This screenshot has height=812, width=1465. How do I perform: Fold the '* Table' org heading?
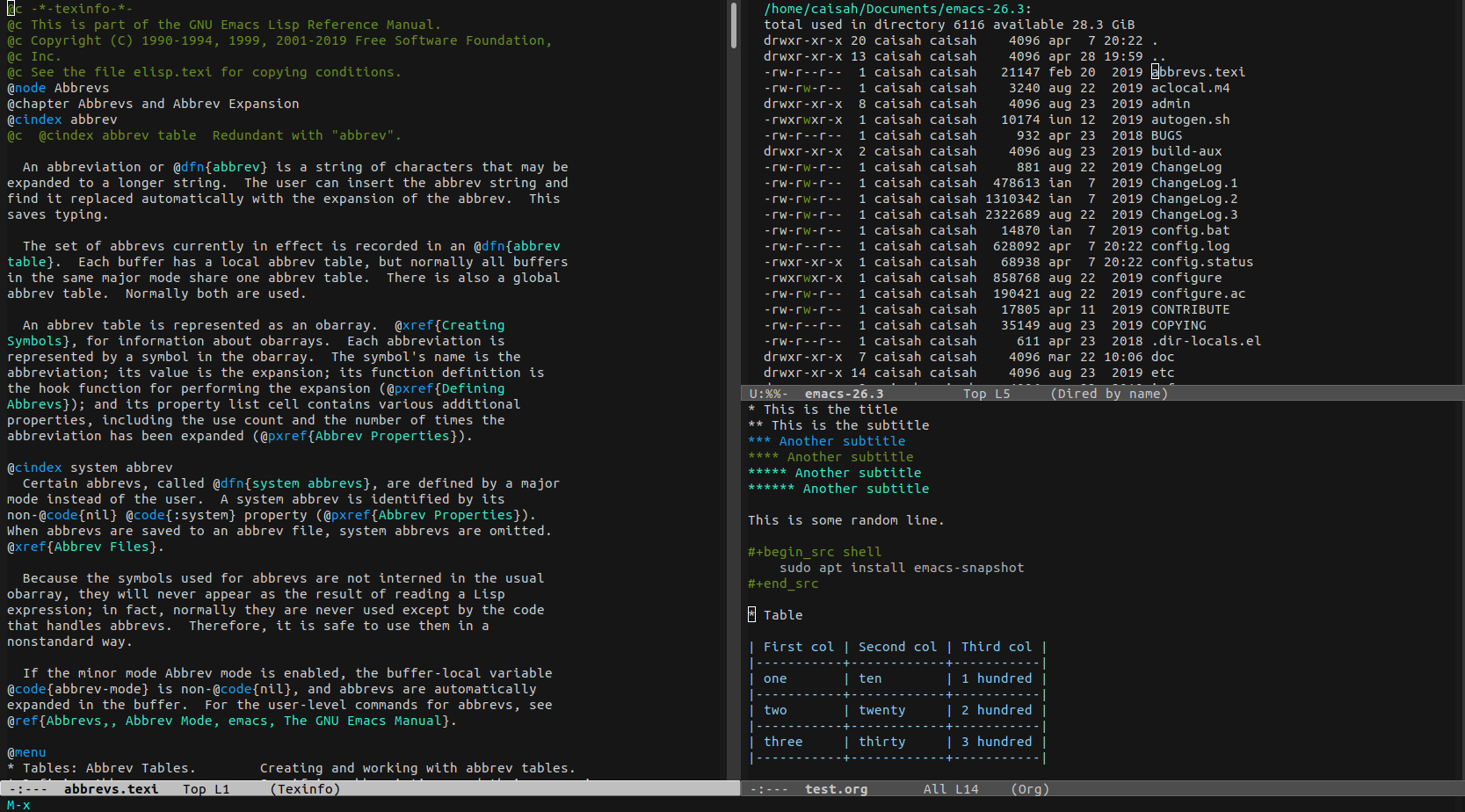click(x=775, y=615)
